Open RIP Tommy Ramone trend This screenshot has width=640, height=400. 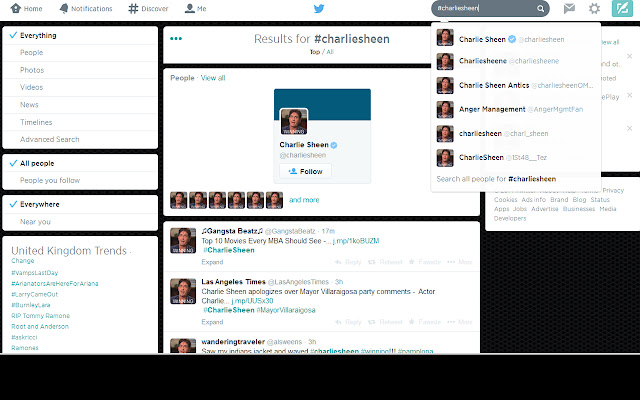tap(40, 316)
